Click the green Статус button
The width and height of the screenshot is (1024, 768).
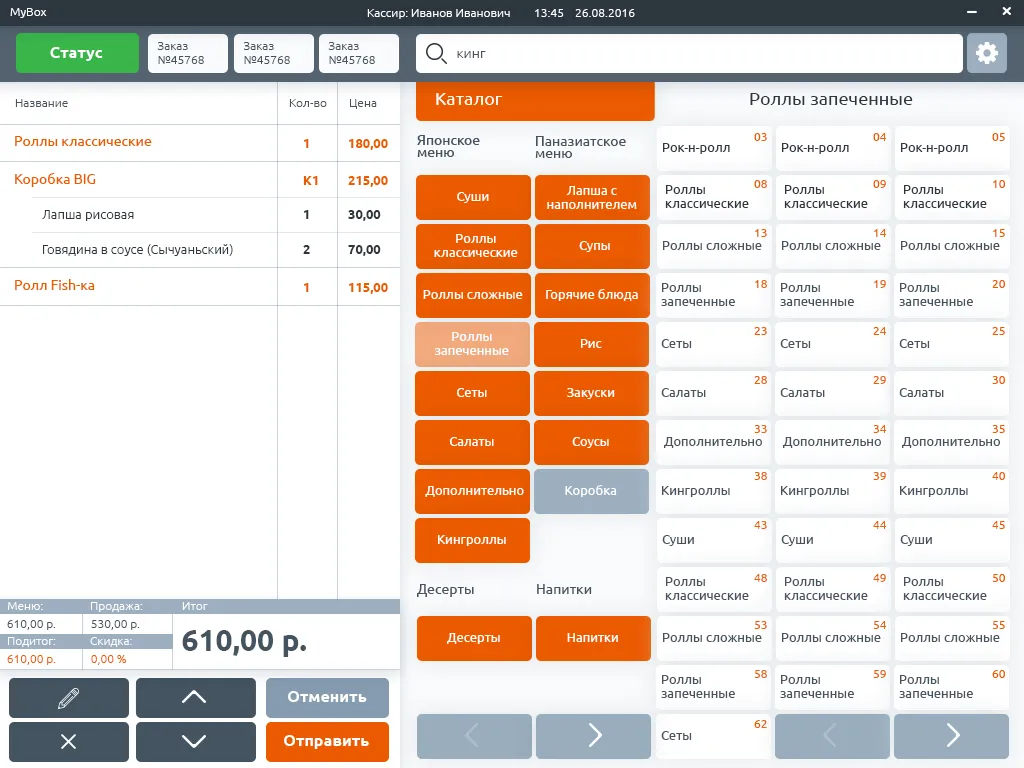pyautogui.click(x=77, y=53)
